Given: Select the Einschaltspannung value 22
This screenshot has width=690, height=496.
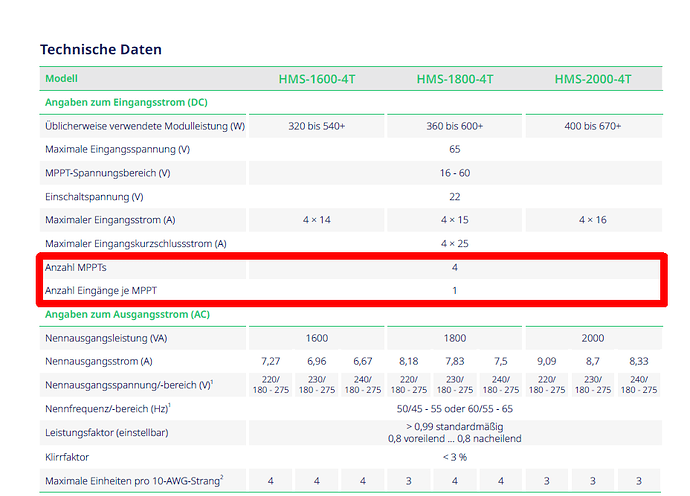Looking at the screenshot, I should point(455,197).
